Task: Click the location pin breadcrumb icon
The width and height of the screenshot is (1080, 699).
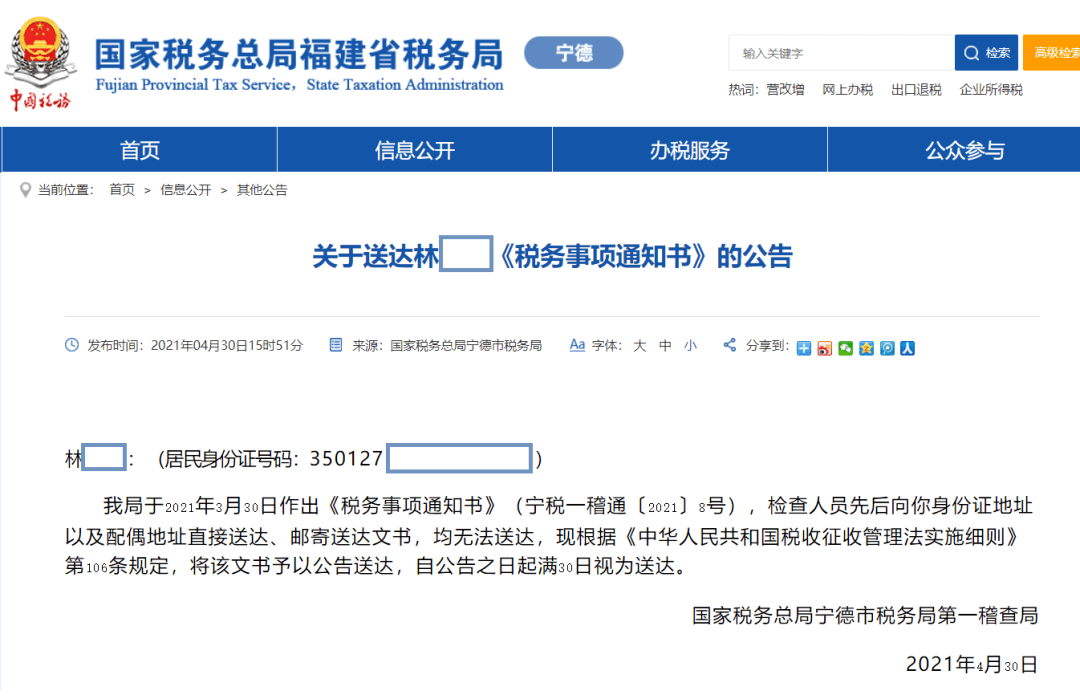Action: [x=25, y=190]
